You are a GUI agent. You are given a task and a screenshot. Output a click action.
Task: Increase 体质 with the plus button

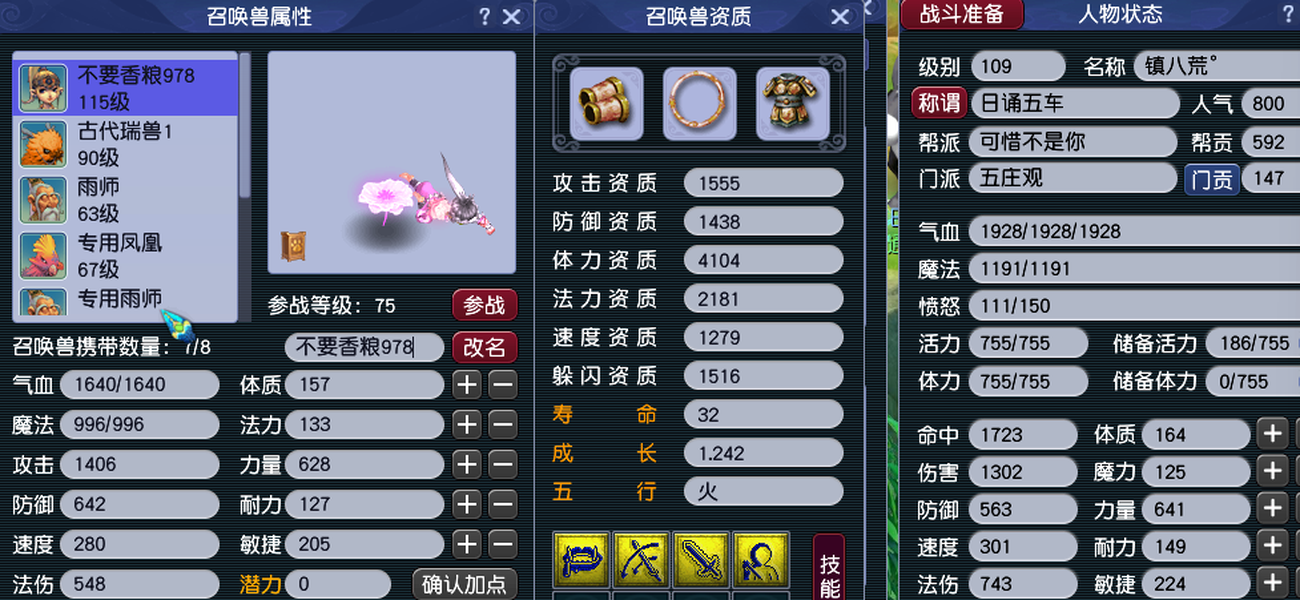click(467, 385)
